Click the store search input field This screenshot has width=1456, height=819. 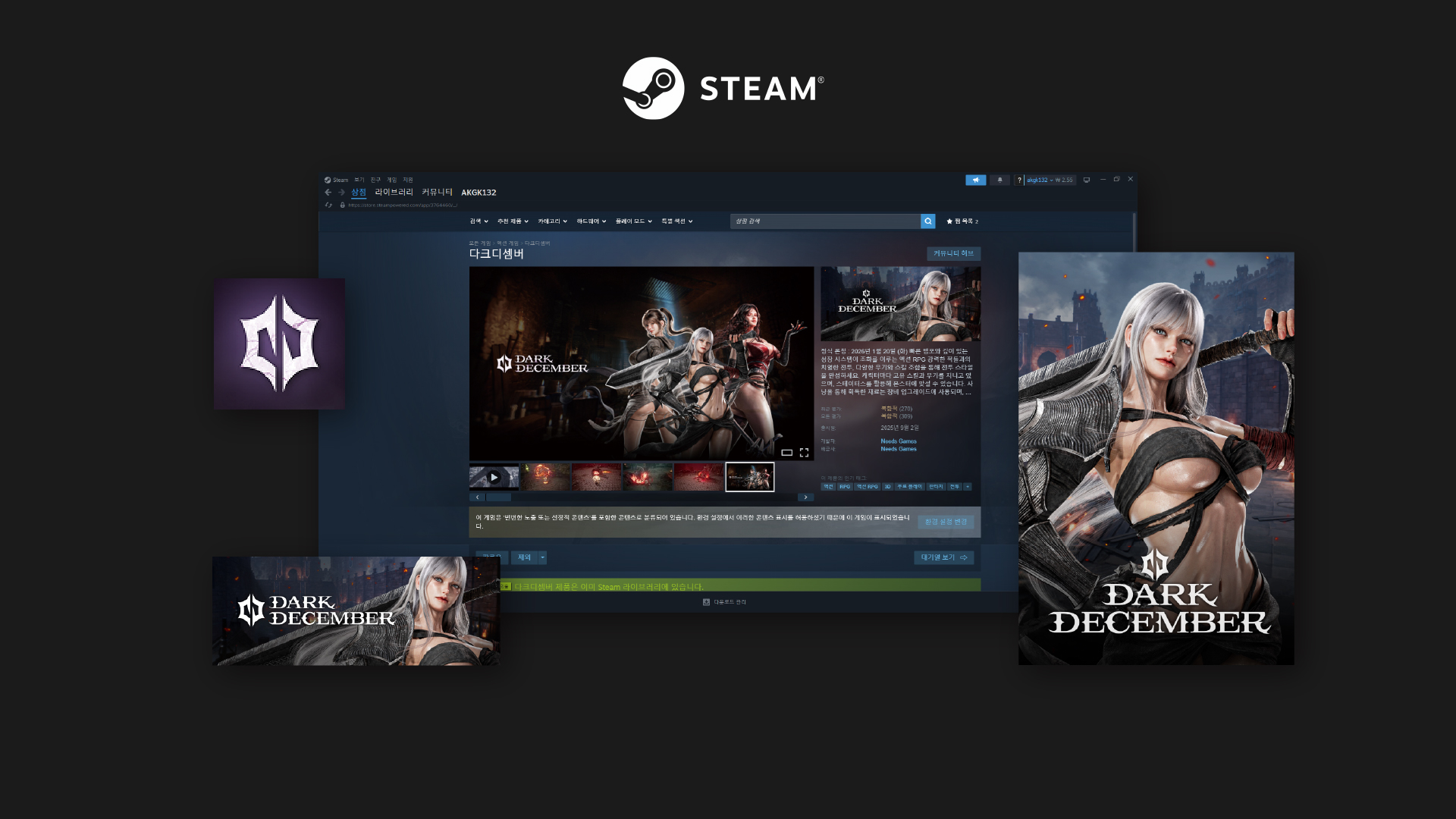pyautogui.click(x=824, y=221)
